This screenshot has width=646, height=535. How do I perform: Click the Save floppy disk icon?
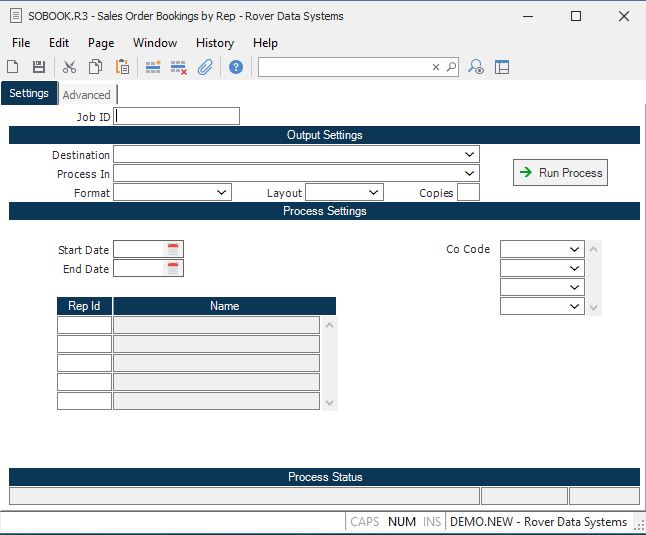pos(39,67)
